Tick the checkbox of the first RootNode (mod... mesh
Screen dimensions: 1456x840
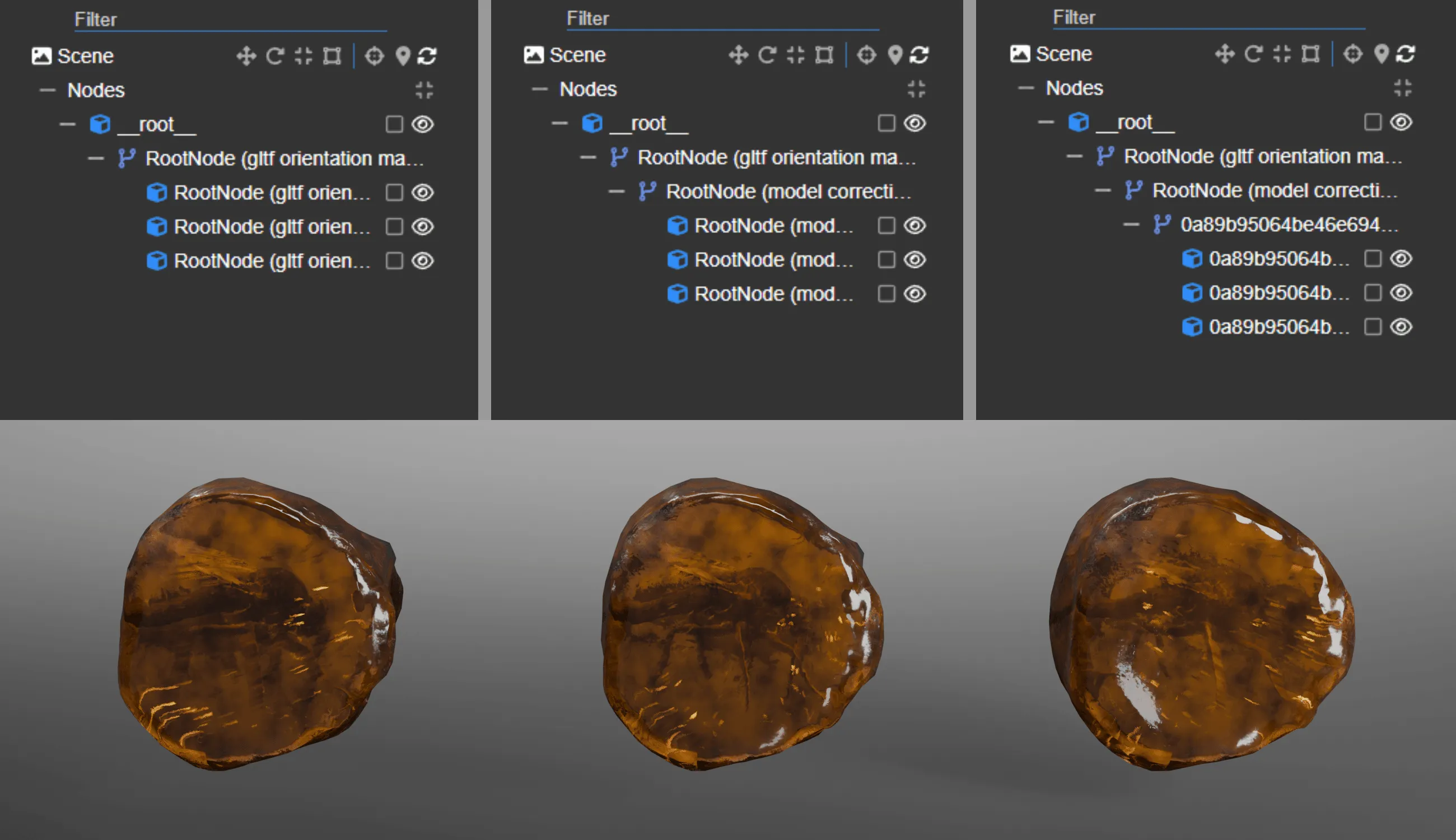click(886, 226)
